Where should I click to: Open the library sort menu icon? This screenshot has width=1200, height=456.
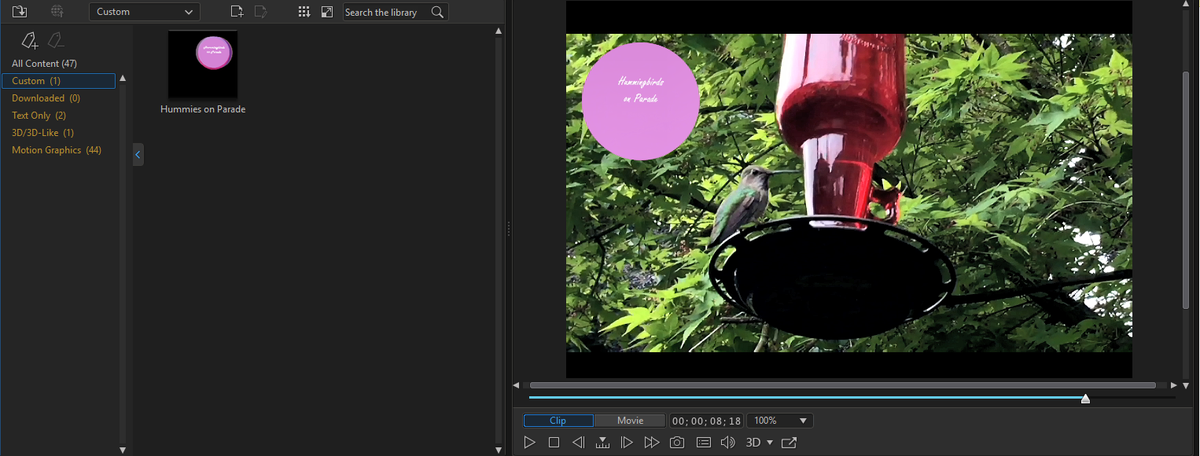[304, 12]
